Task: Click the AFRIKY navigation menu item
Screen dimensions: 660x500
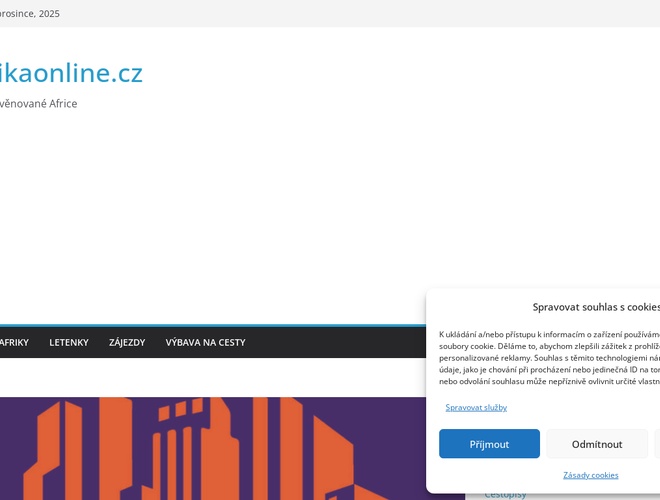Action: point(14,342)
